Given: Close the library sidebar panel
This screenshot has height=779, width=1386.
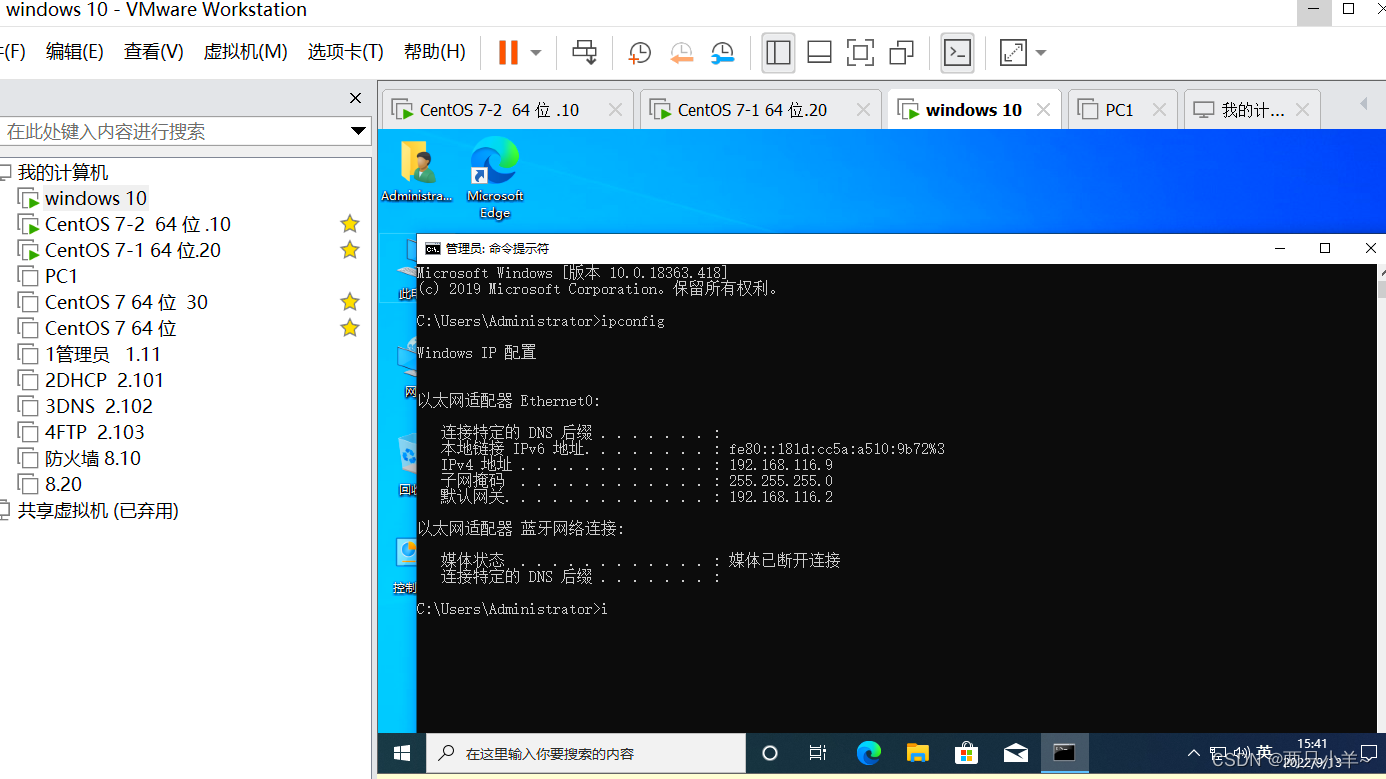Looking at the screenshot, I should point(355,98).
